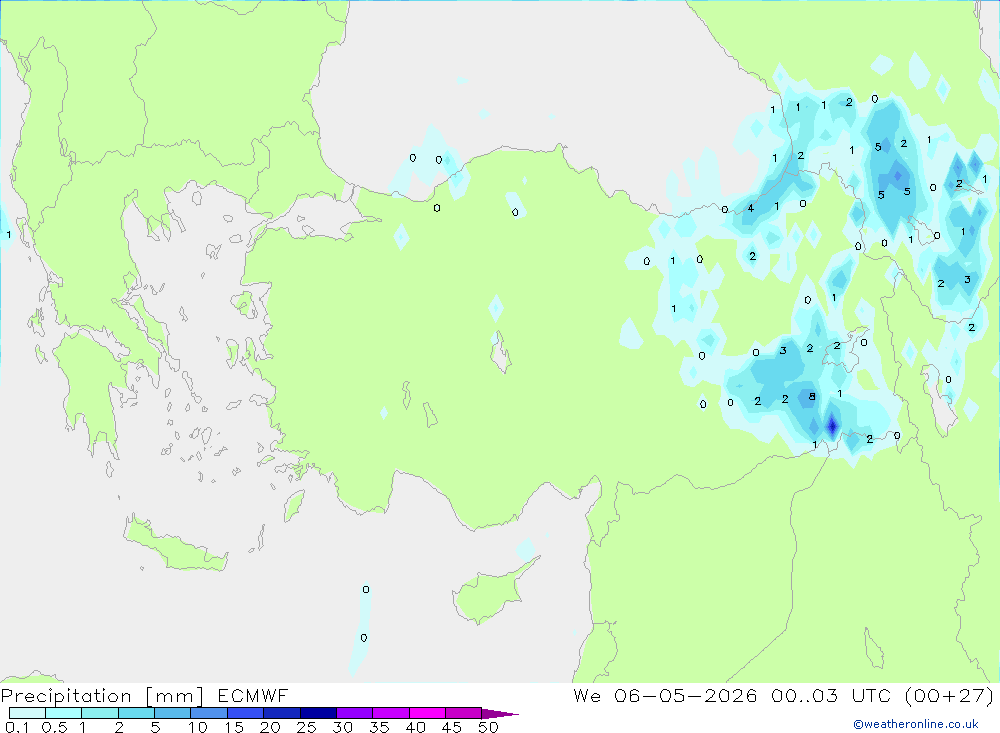1000x733 pixels.
Task: Click the darkest blue precipitation peak on the map
Action: pyautogui.click(x=832, y=426)
